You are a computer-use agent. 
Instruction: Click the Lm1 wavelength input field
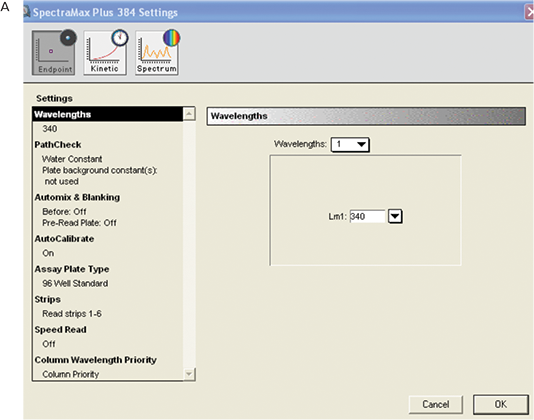point(367,216)
